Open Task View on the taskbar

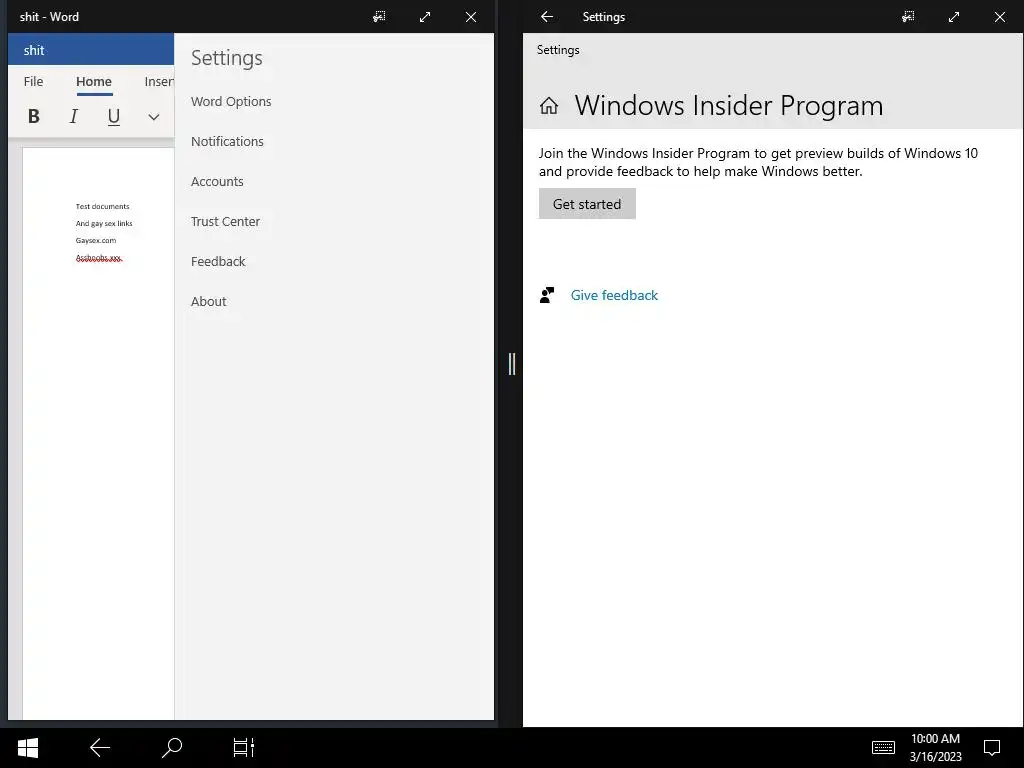click(244, 748)
